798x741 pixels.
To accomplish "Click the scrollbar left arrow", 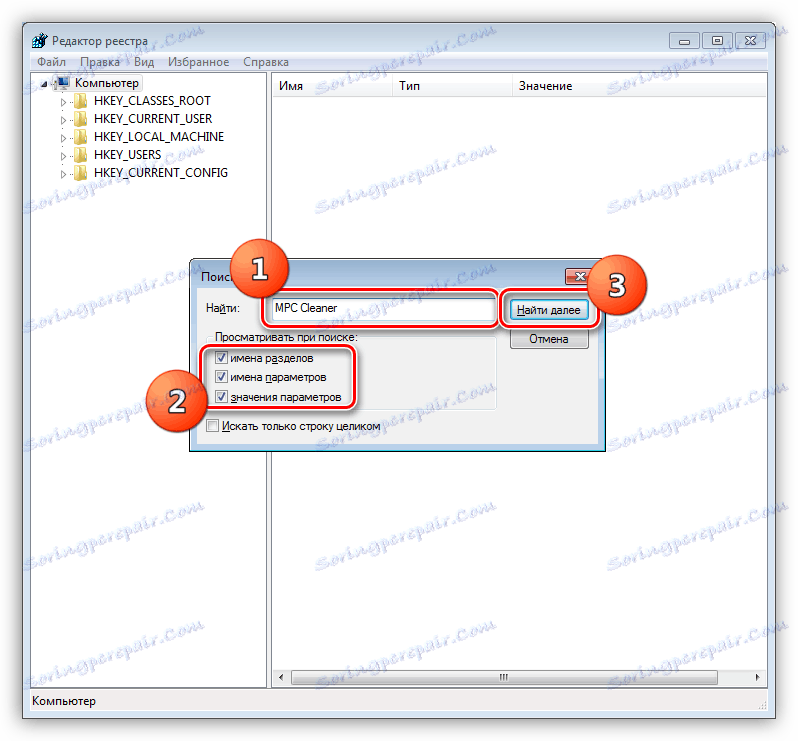I will point(281,677).
